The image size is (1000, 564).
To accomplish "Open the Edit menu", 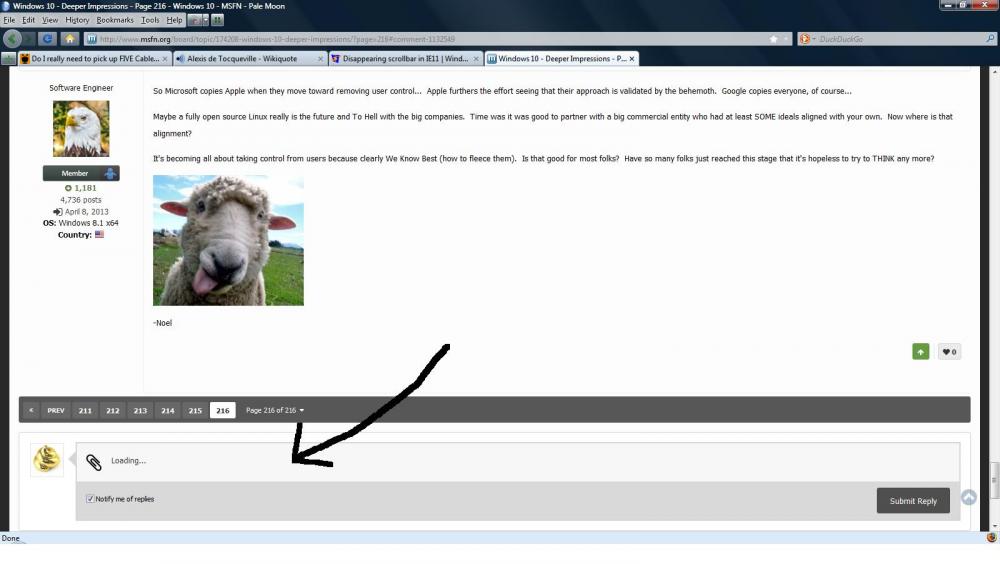I will (29, 20).
